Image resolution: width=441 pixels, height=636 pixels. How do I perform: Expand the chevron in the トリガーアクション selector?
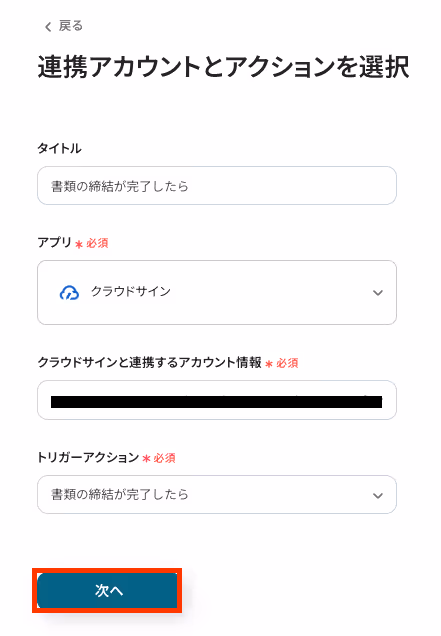click(378, 495)
